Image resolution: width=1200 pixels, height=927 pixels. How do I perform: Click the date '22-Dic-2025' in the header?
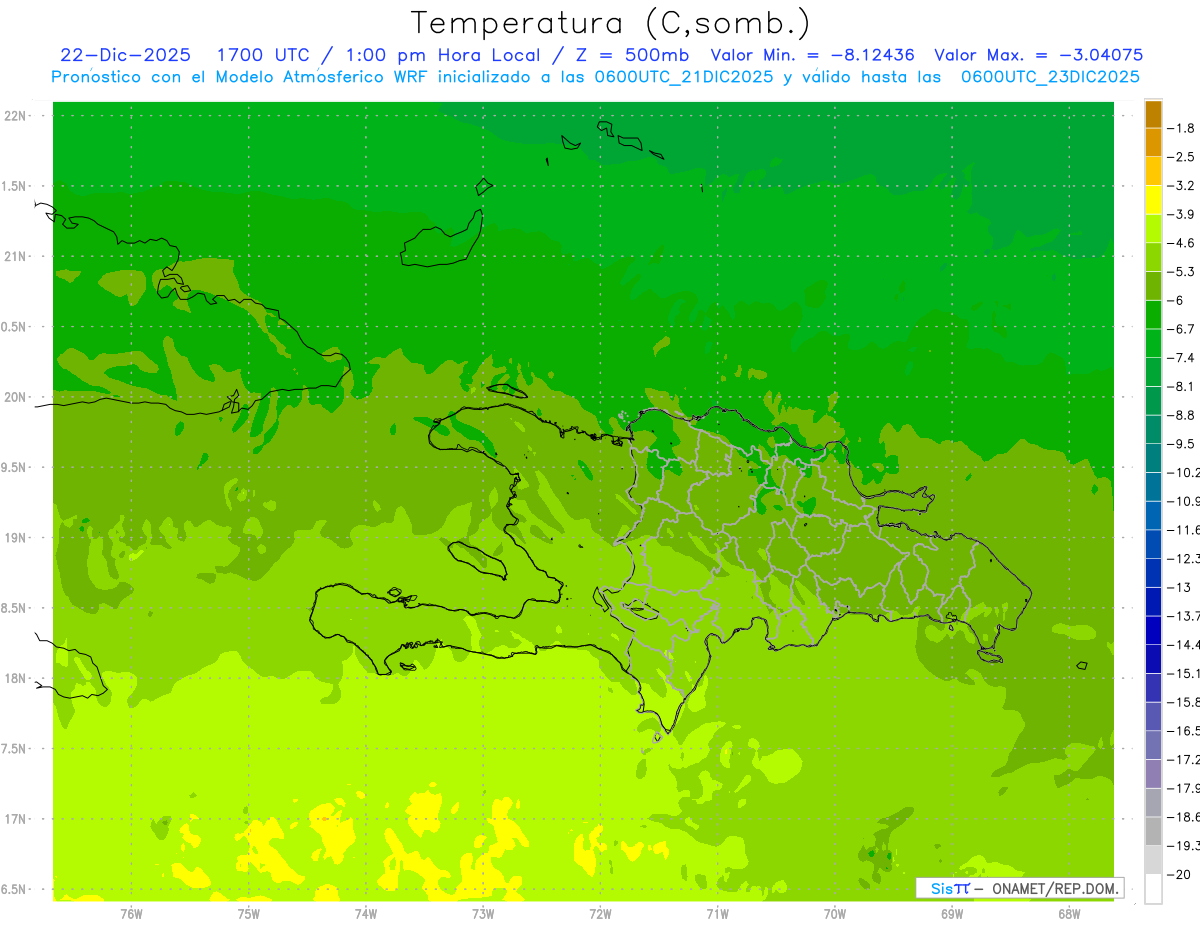click(x=125, y=55)
